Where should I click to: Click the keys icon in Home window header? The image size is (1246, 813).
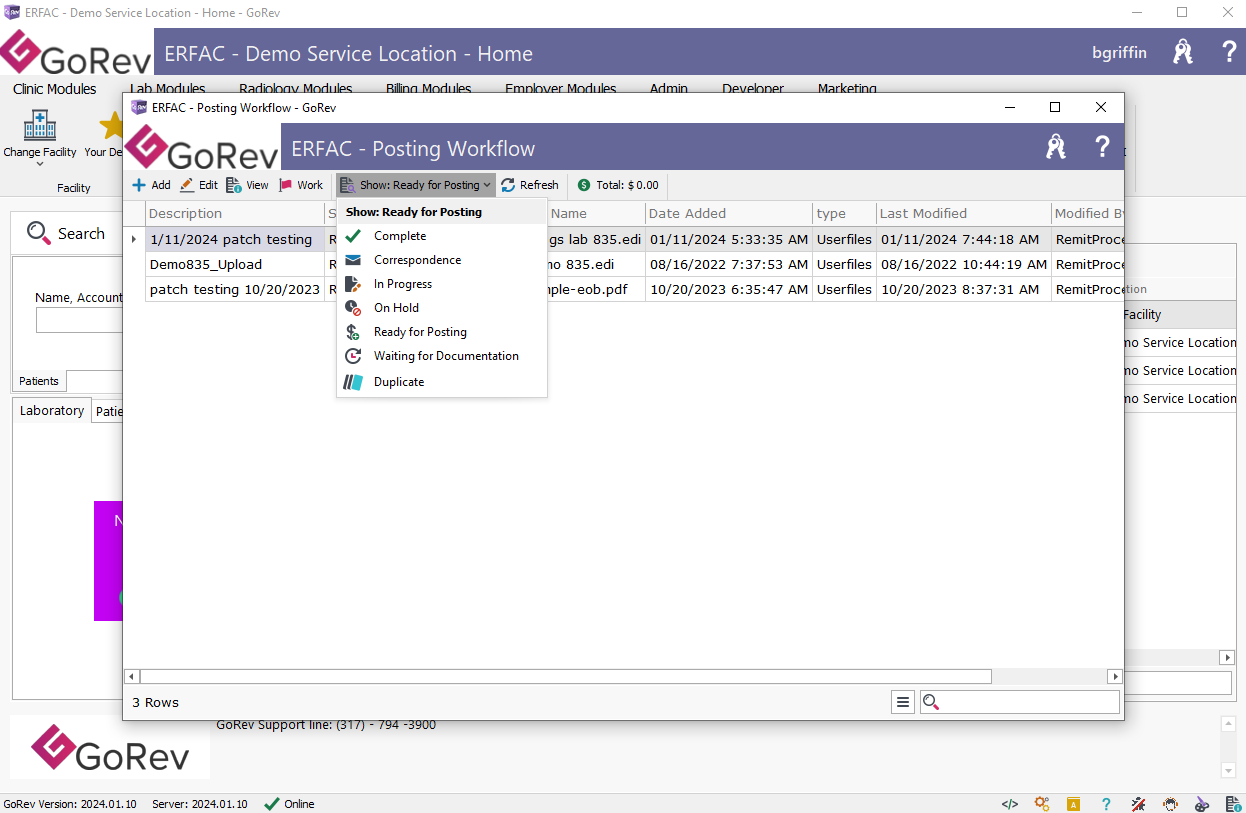click(1183, 52)
